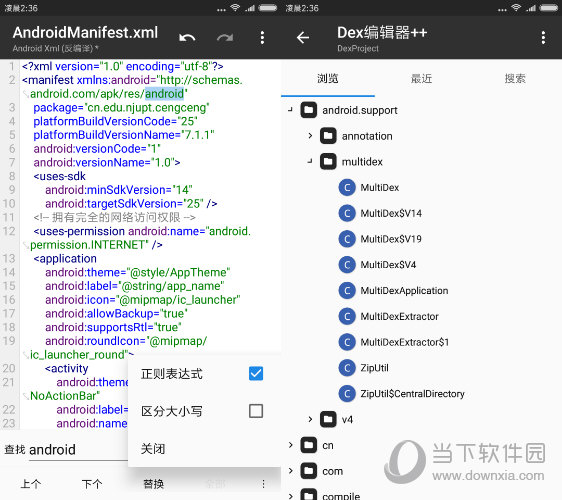Undo the last edit in AndroidManifest.xml
The image size is (562, 500).
tap(187, 37)
